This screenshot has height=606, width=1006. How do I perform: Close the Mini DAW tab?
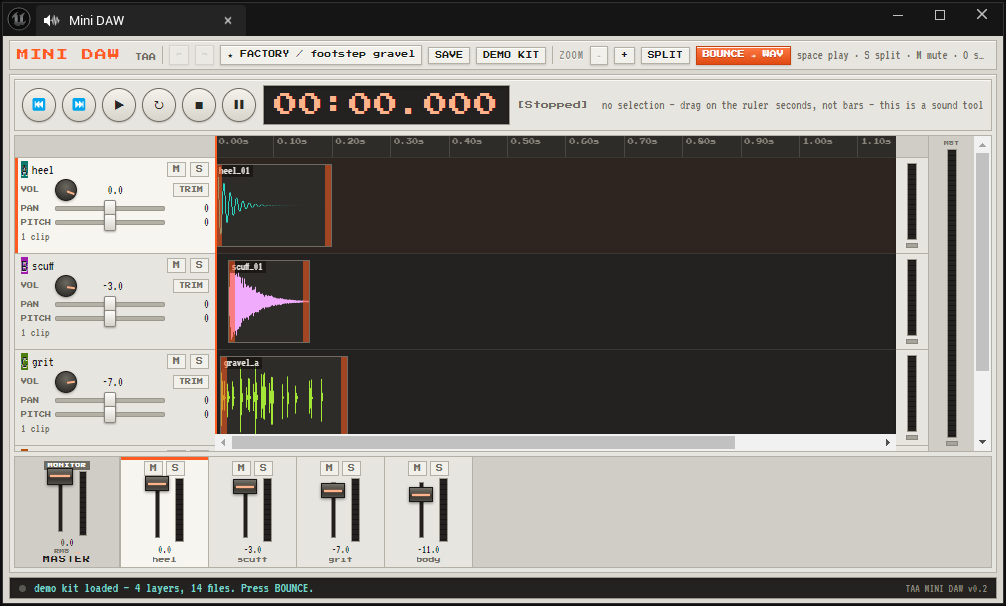pyautogui.click(x=228, y=21)
